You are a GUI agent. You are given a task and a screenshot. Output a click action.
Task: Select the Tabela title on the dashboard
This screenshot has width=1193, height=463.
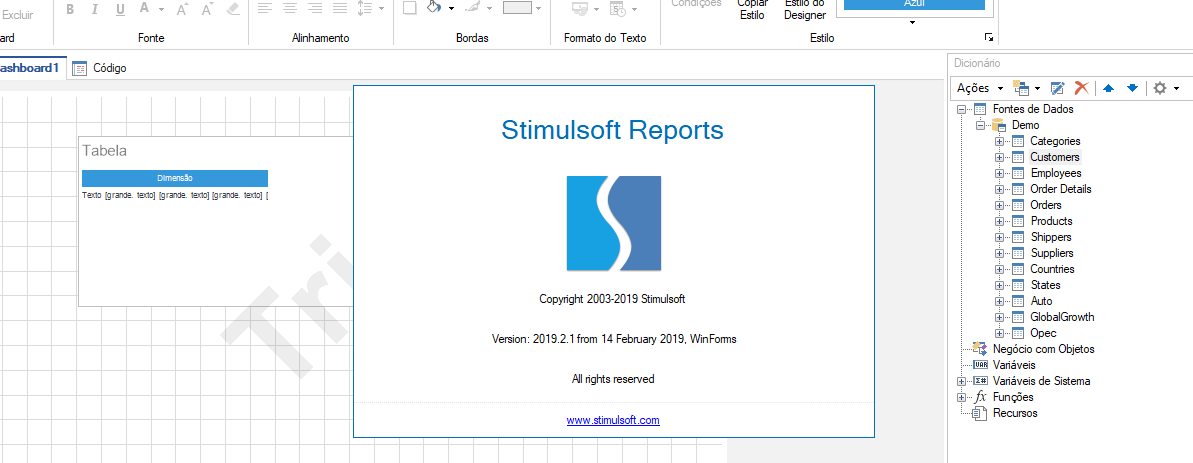[x=104, y=151]
